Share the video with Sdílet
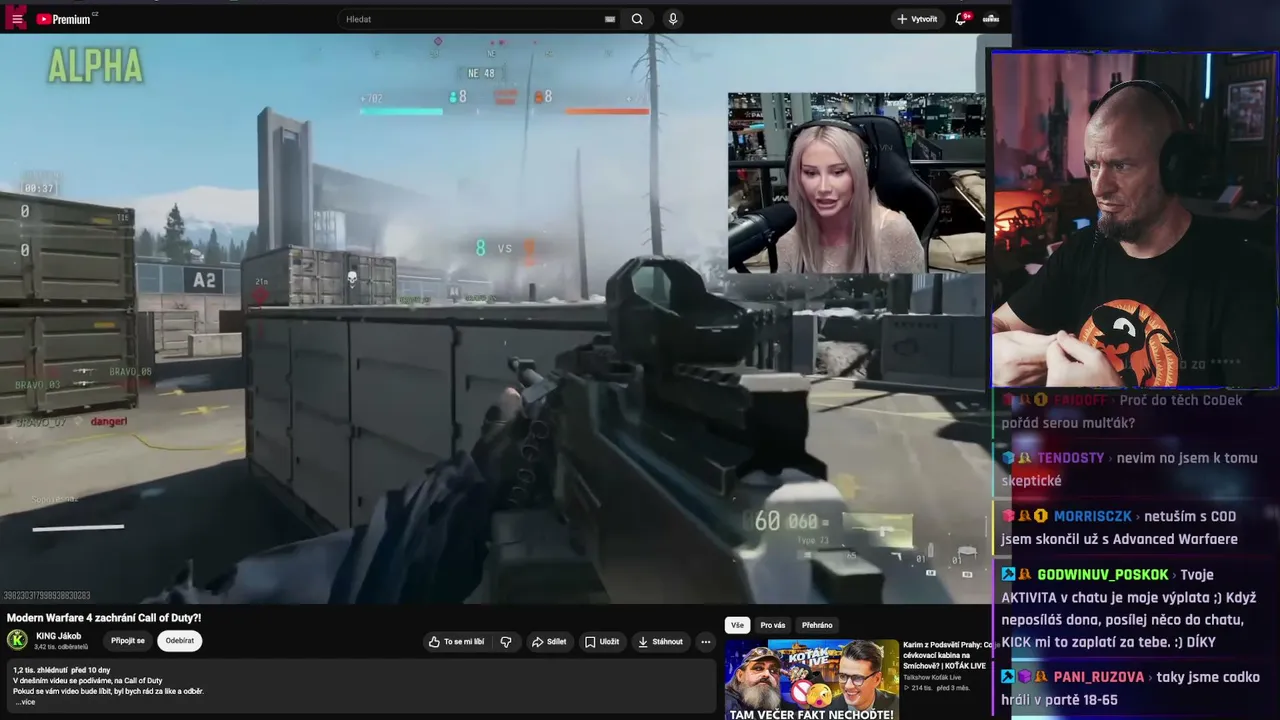This screenshot has height=720, width=1280. pos(549,642)
